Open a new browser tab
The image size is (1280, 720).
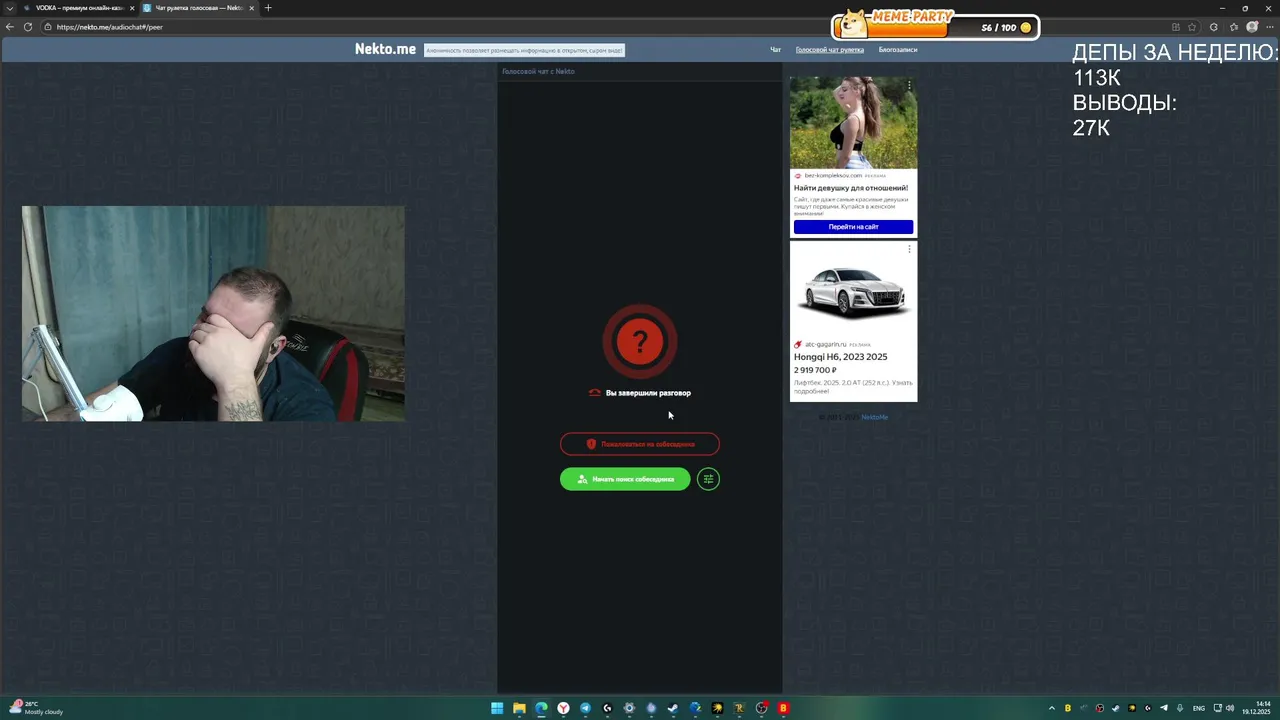pyautogui.click(x=268, y=8)
